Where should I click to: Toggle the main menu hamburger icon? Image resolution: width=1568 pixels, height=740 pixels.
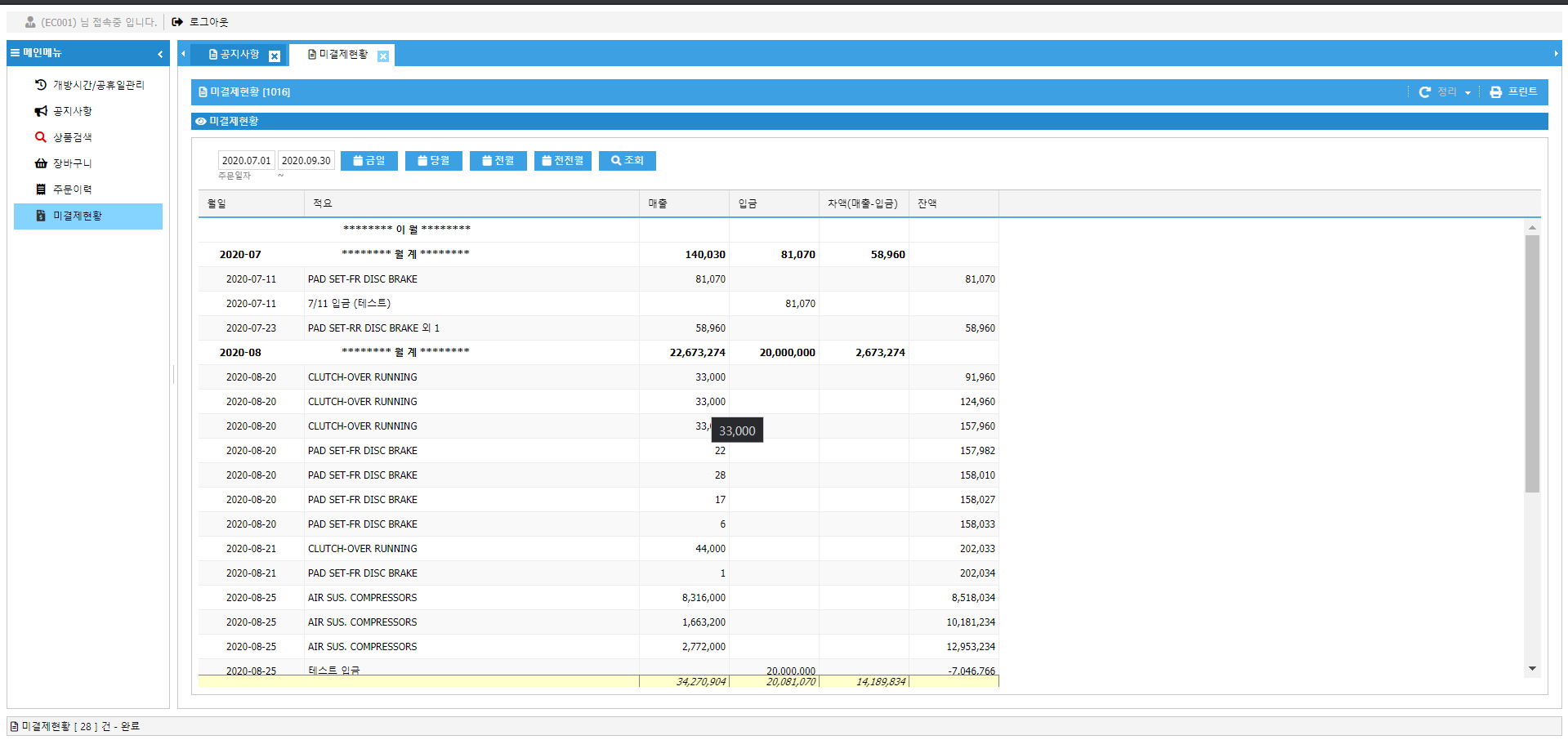click(x=15, y=52)
